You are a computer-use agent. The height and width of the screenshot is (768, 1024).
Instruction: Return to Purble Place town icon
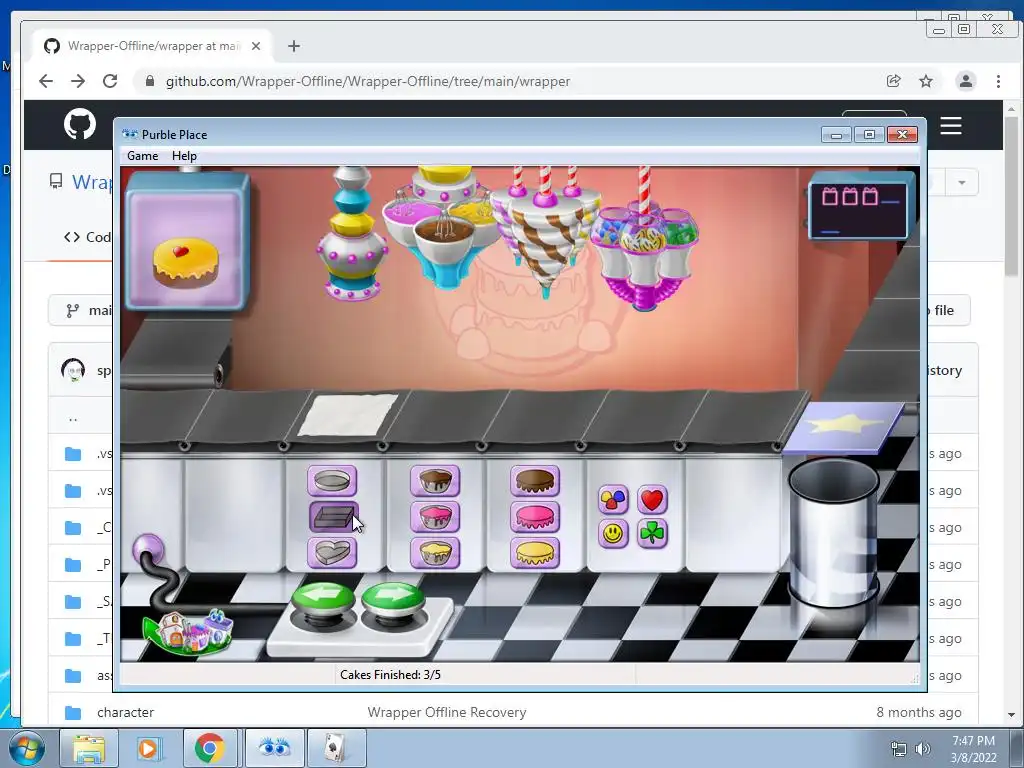pyautogui.click(x=189, y=632)
